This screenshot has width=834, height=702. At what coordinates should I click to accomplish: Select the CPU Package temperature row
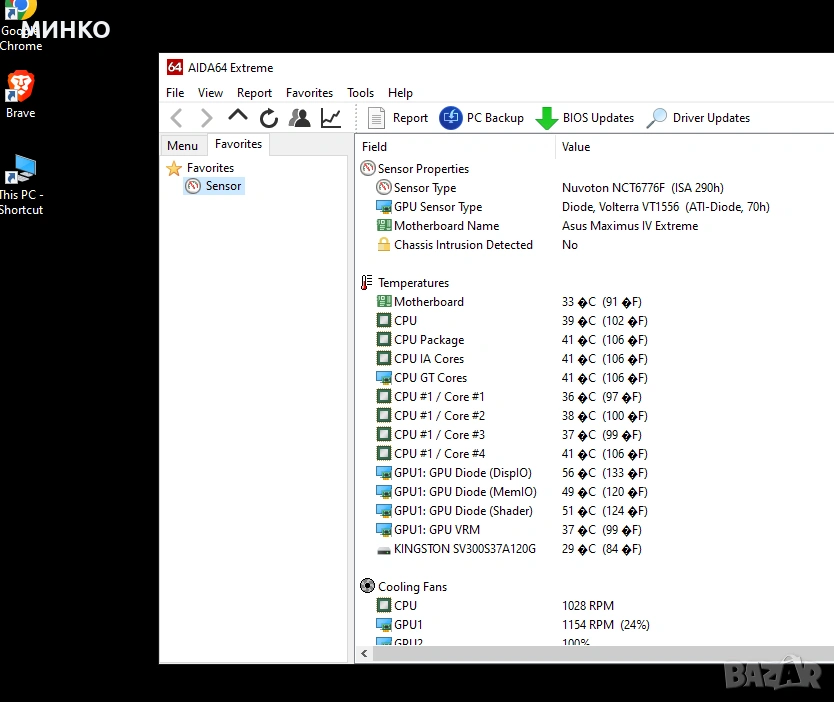point(429,340)
